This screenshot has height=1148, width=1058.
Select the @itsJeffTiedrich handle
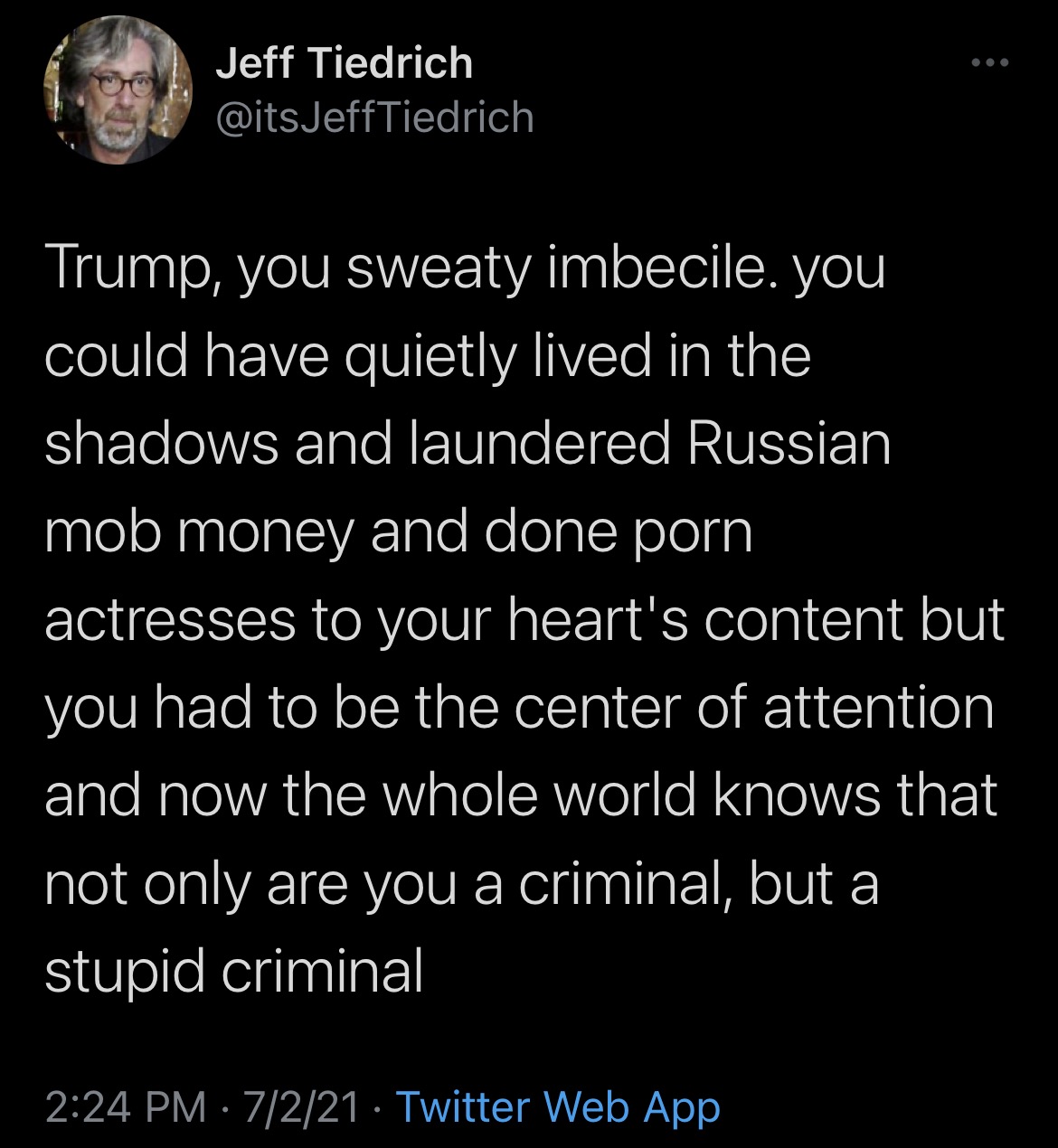click(x=374, y=118)
